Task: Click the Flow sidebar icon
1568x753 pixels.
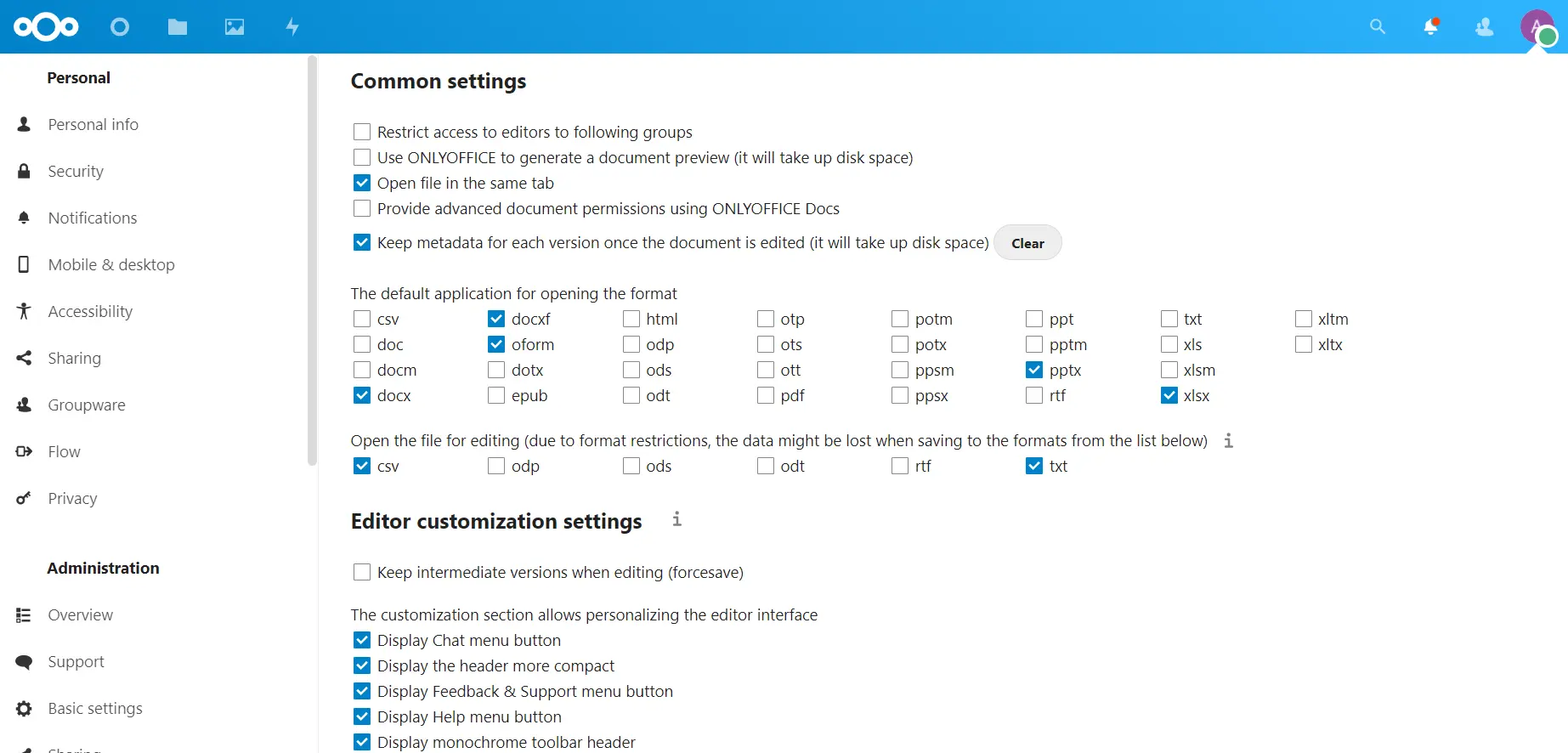Action: click(24, 451)
